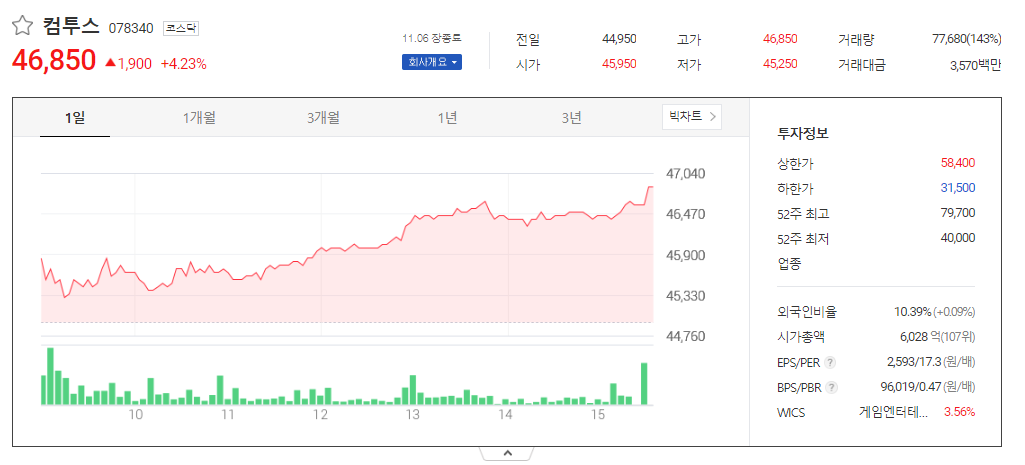Click the change rate +4.23%
Image resolution: width=1025 pixels, height=465 pixels.
point(184,64)
